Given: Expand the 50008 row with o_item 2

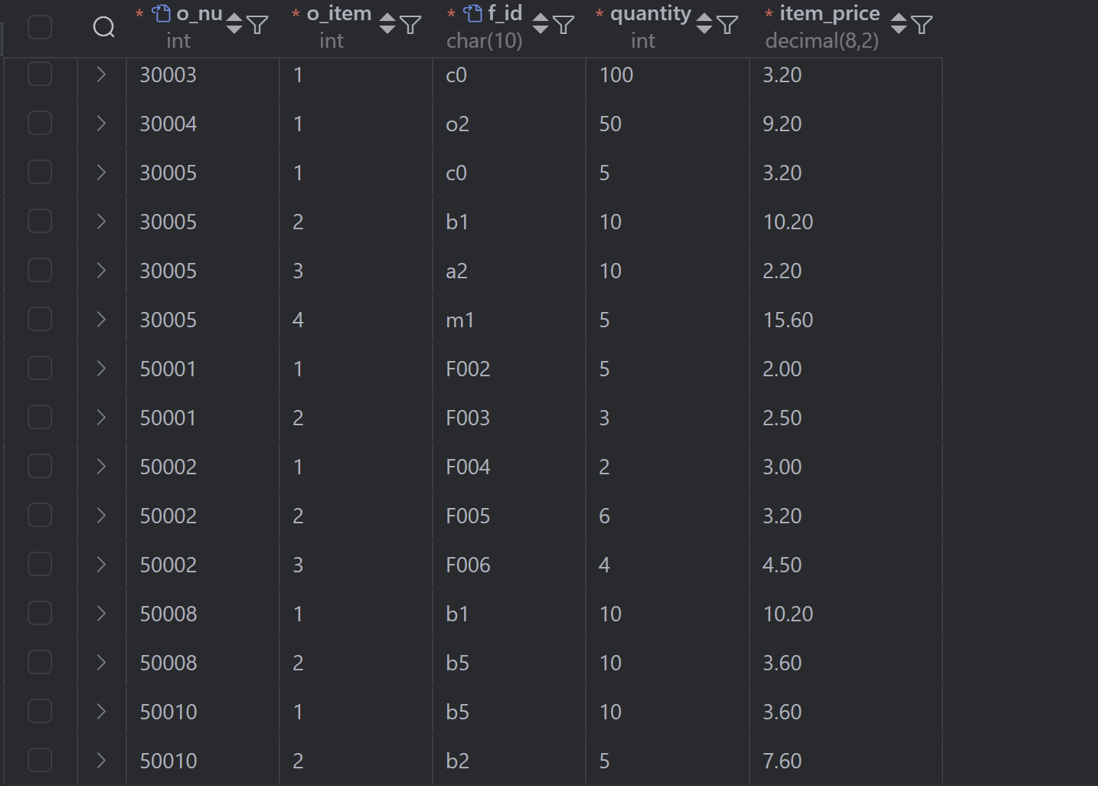Looking at the screenshot, I should (x=101, y=663).
